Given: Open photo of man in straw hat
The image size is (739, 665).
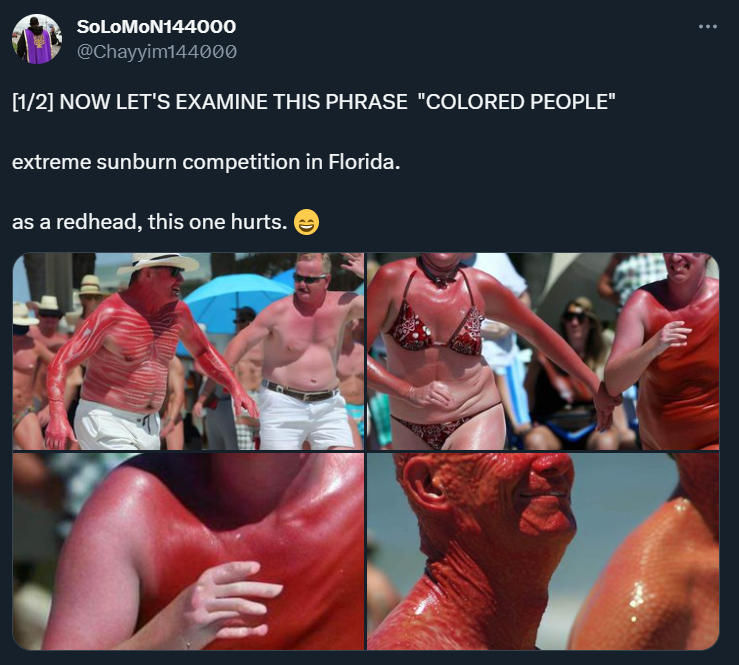Looking at the screenshot, I should (188, 351).
